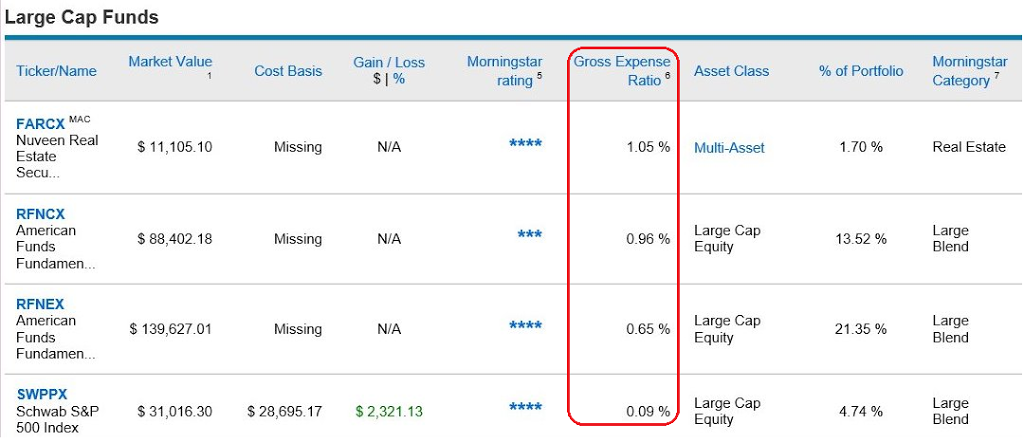Select the 4.74 % portfolio share
Viewport: 1024px width, 443px height.
861,411
